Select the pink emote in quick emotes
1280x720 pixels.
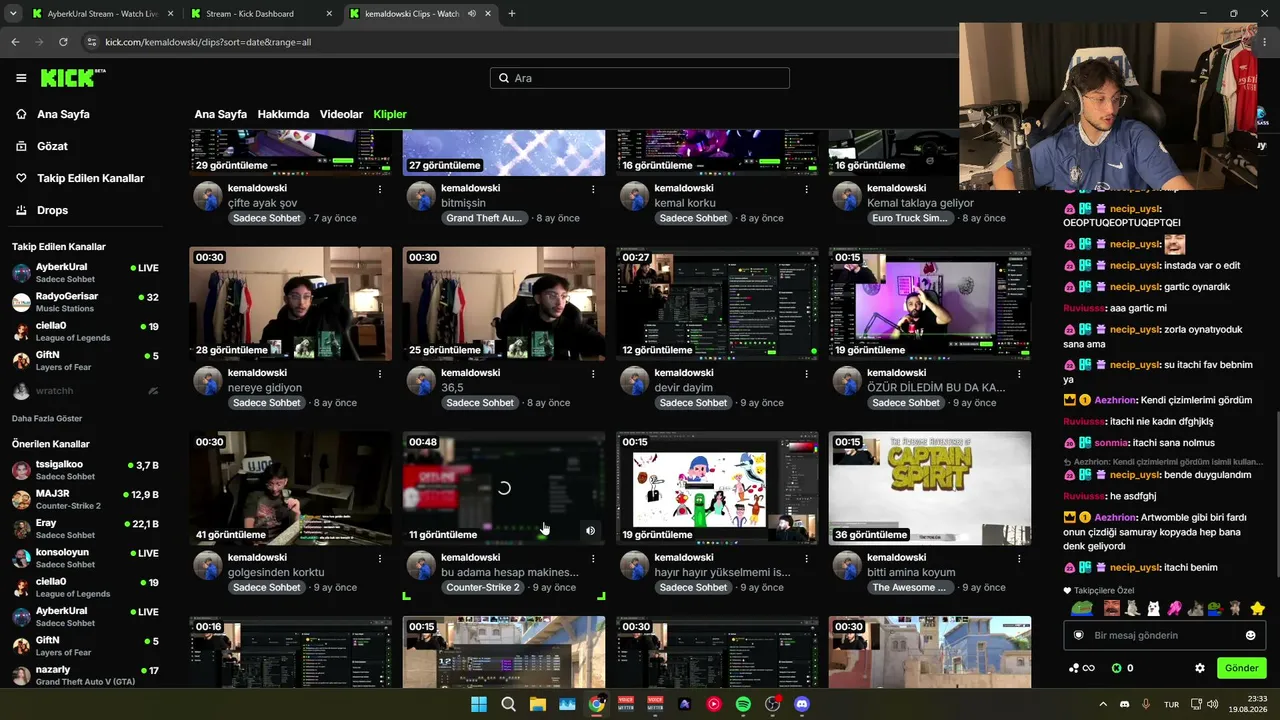(x=1174, y=608)
